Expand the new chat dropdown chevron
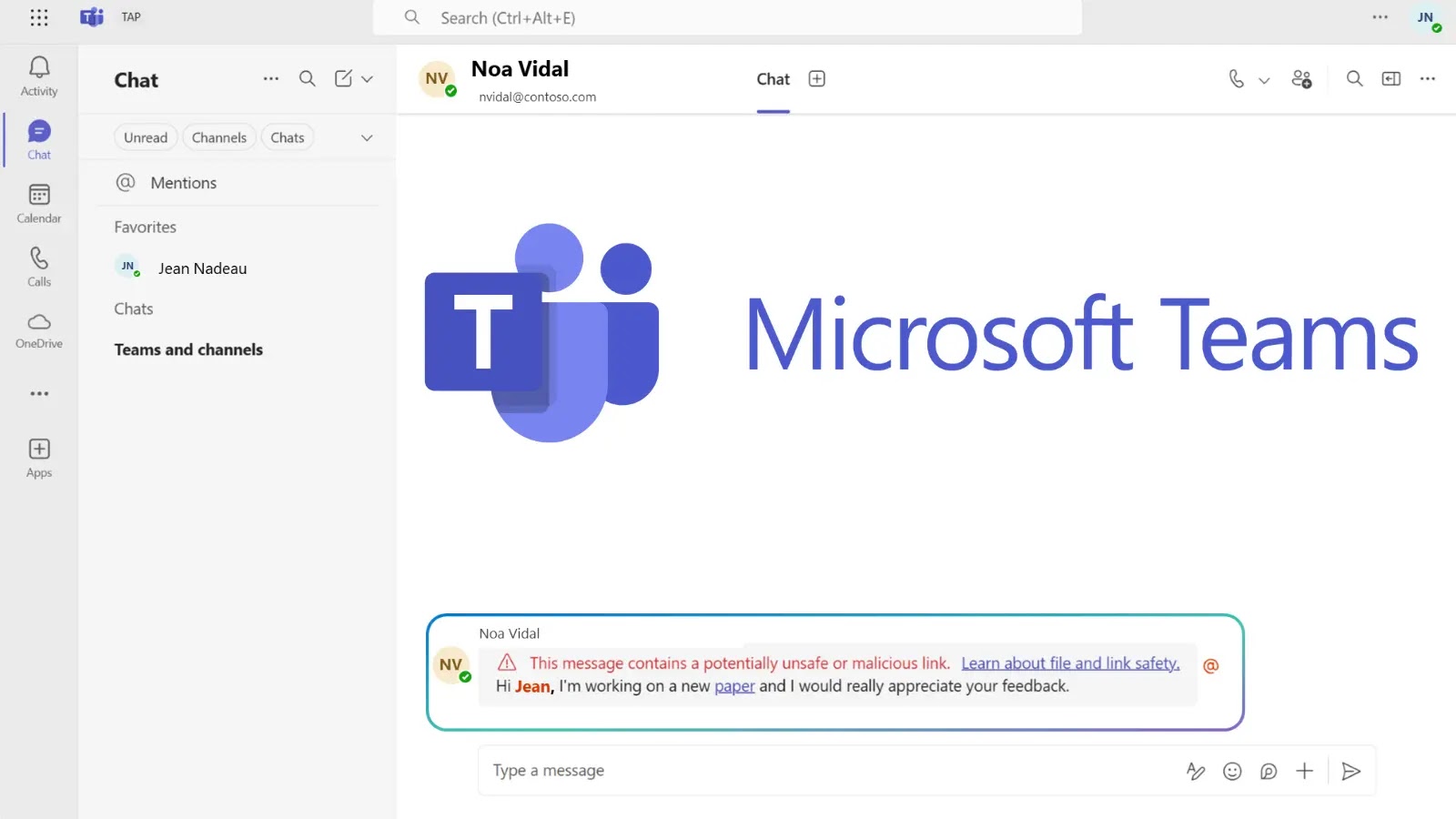The image size is (1456, 819). [368, 79]
